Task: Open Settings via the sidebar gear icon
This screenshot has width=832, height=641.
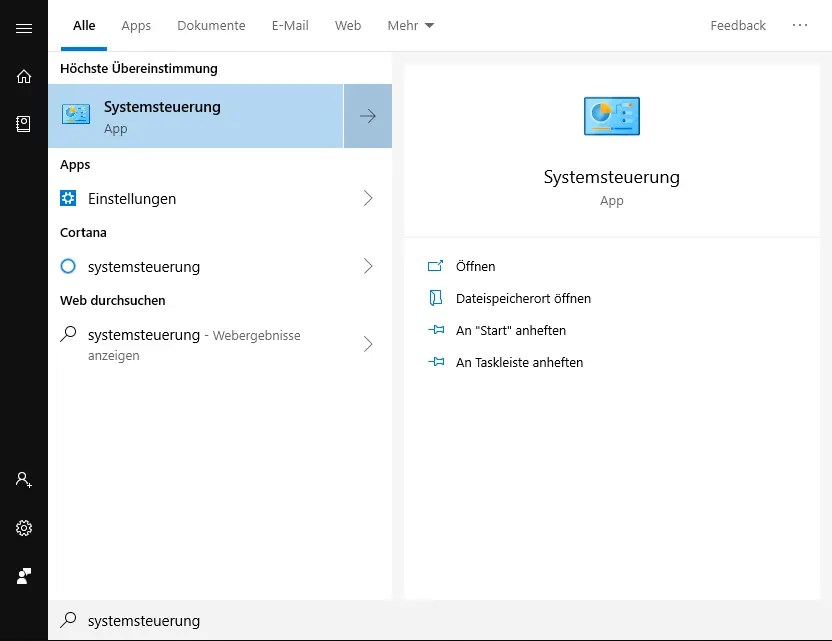Action: 23,528
